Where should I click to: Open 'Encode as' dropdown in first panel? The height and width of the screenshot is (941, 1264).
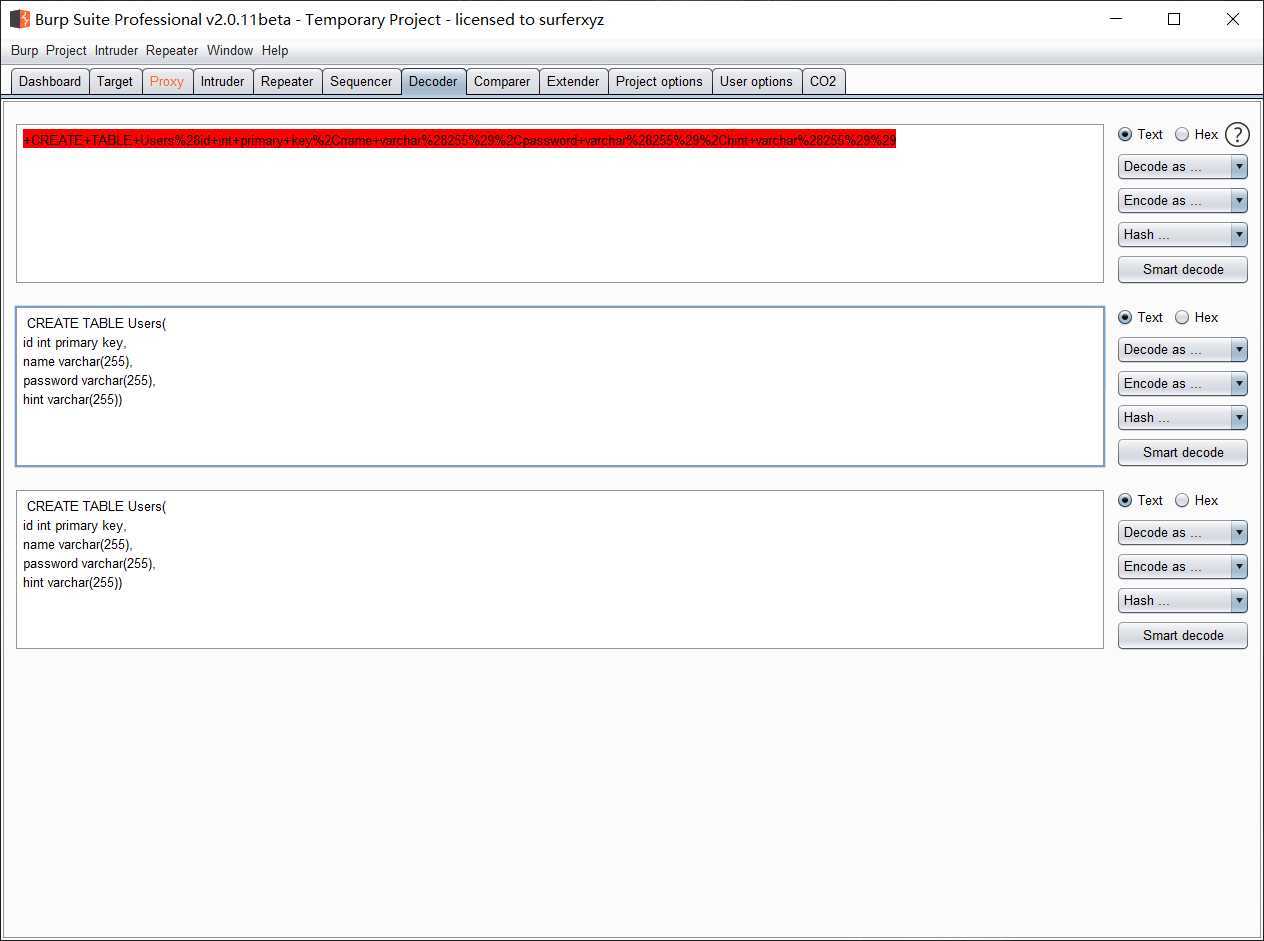1183,201
